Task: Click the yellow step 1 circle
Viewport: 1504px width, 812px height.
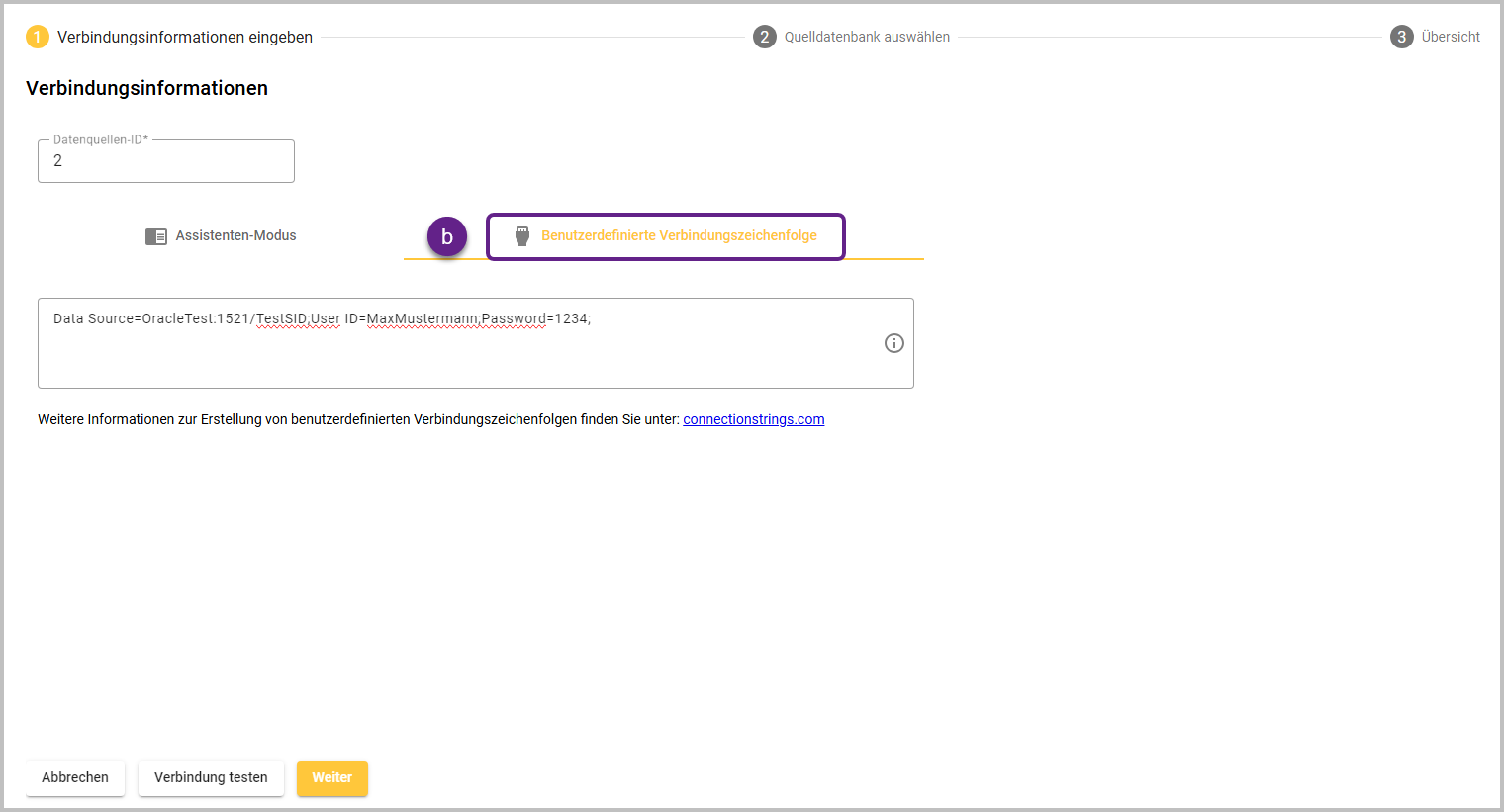Action: pyautogui.click(x=38, y=37)
